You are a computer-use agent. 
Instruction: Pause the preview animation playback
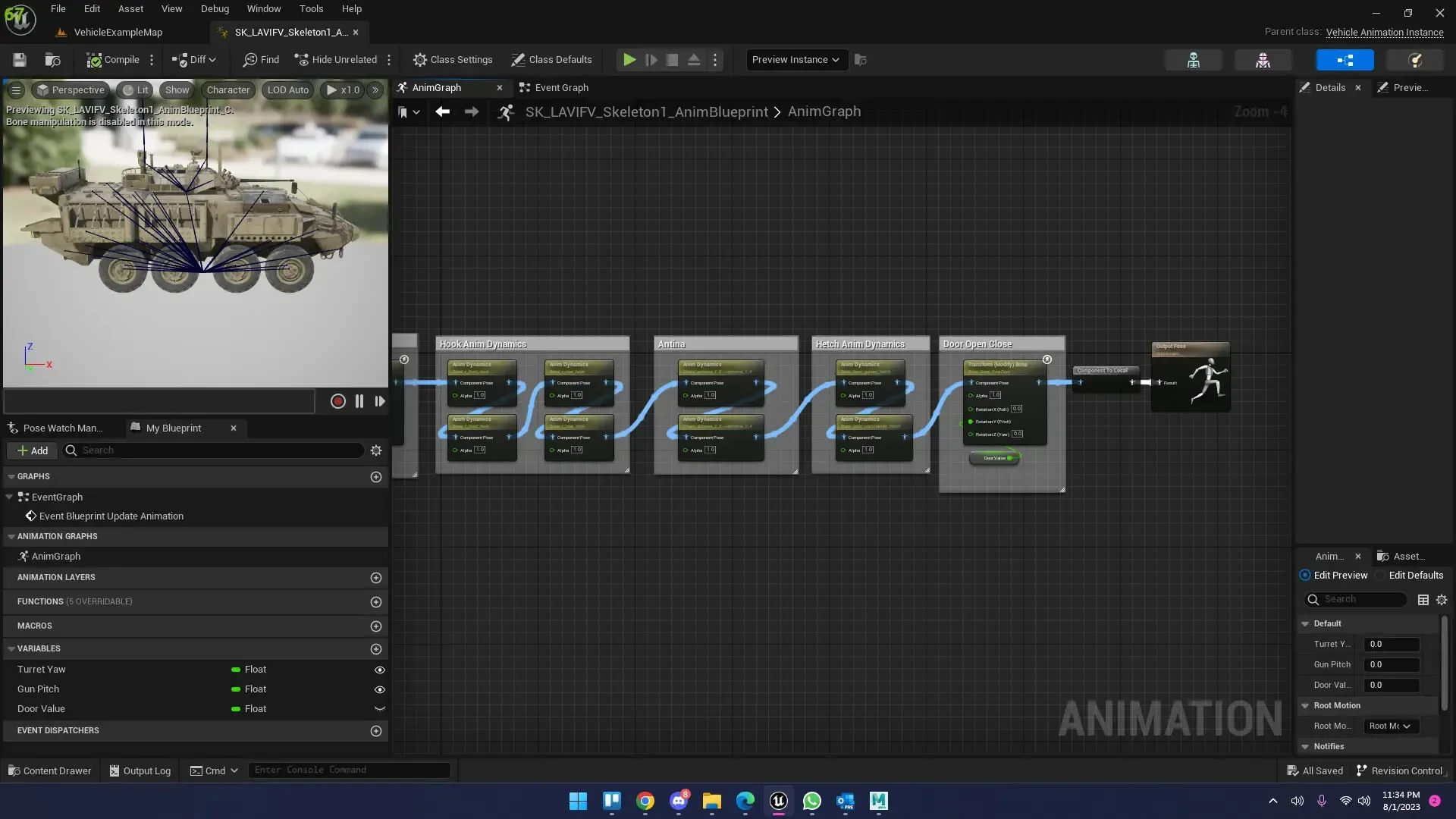click(x=359, y=401)
